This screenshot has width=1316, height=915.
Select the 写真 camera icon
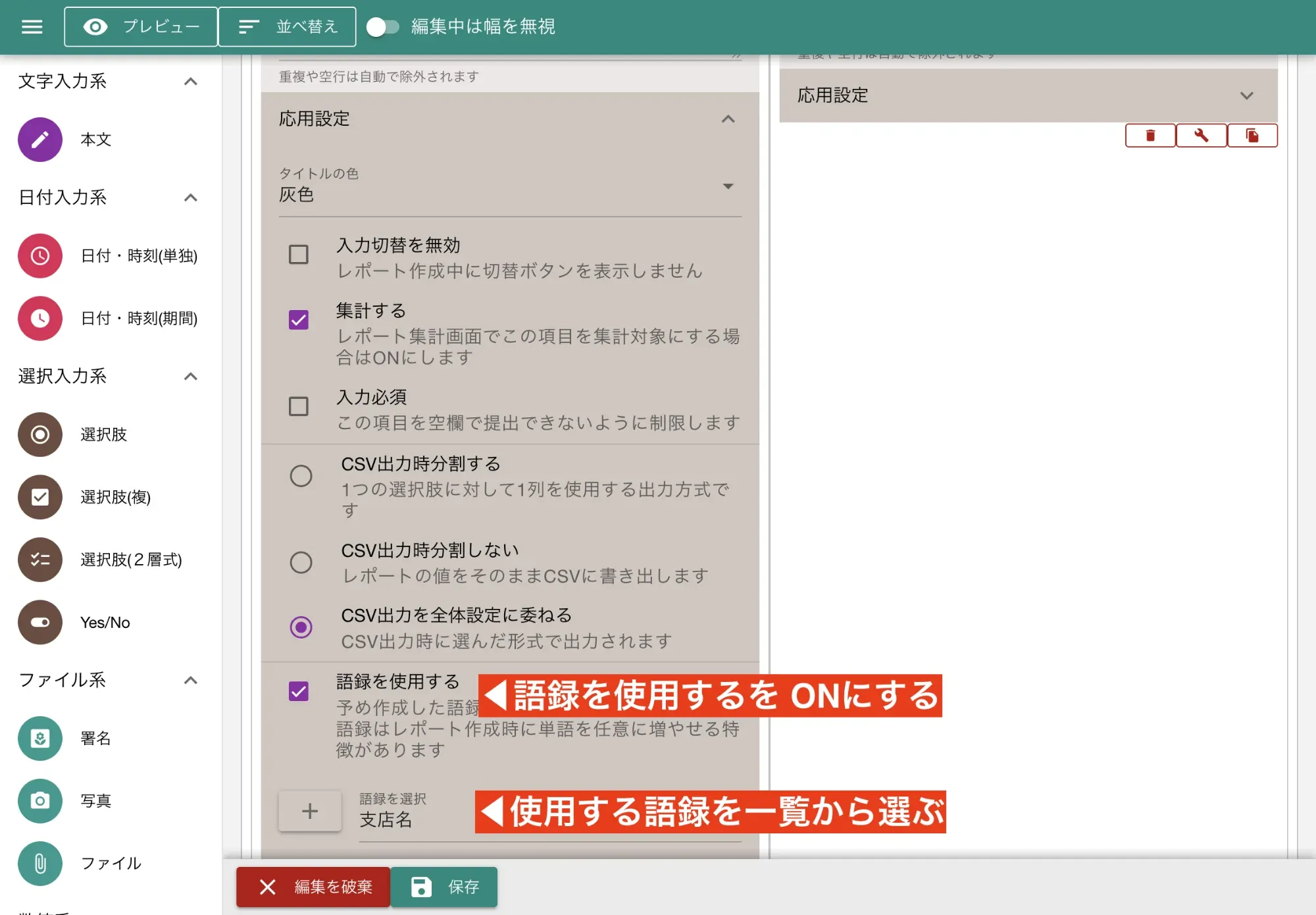coord(40,801)
